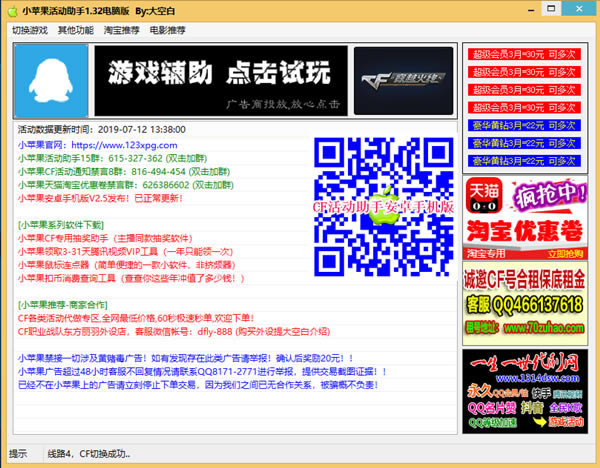
Task: Select the 已经不在小苹果上的广告 notice line
Action: 198,385
